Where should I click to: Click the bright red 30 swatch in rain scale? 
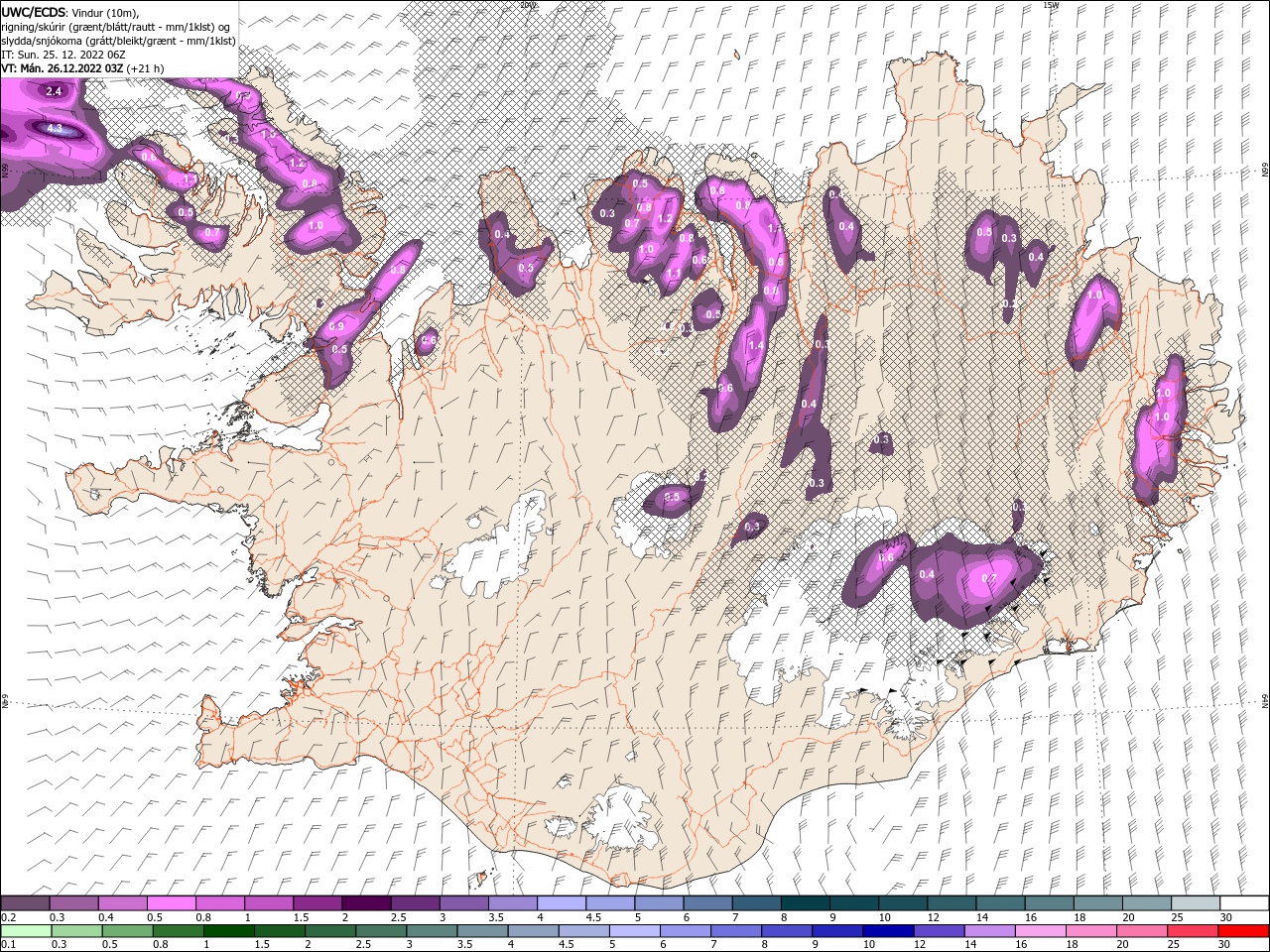[x=1244, y=931]
